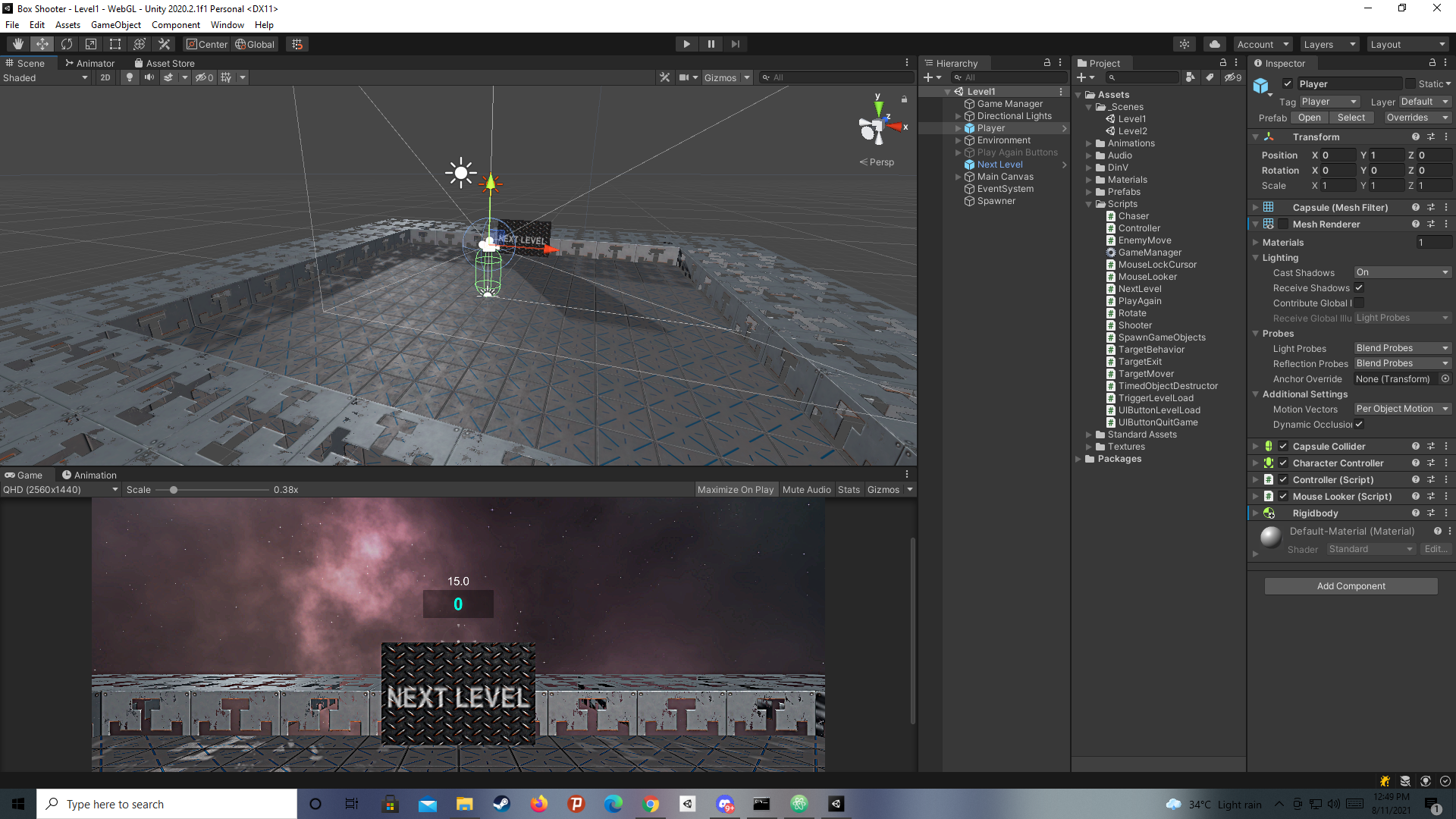Screen dimensions: 1456x819
Task: Expand the Animations folder
Action: click(x=1089, y=143)
